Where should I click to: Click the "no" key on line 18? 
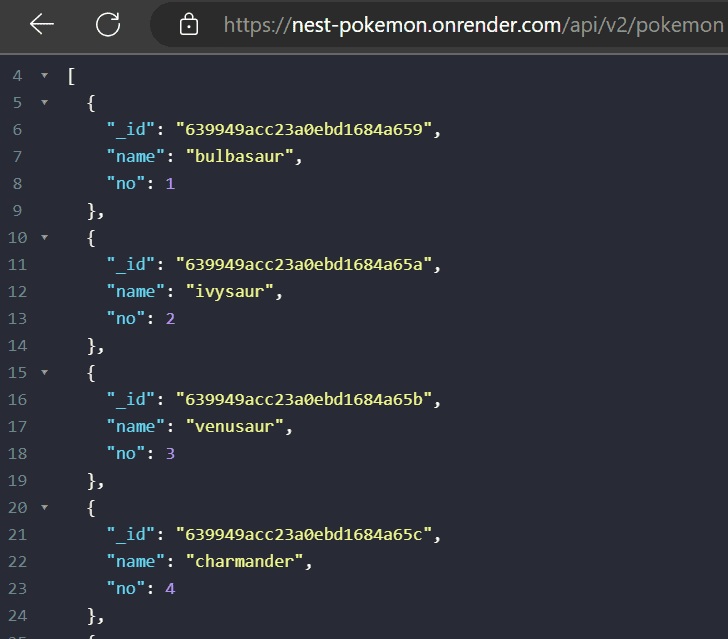(126, 454)
